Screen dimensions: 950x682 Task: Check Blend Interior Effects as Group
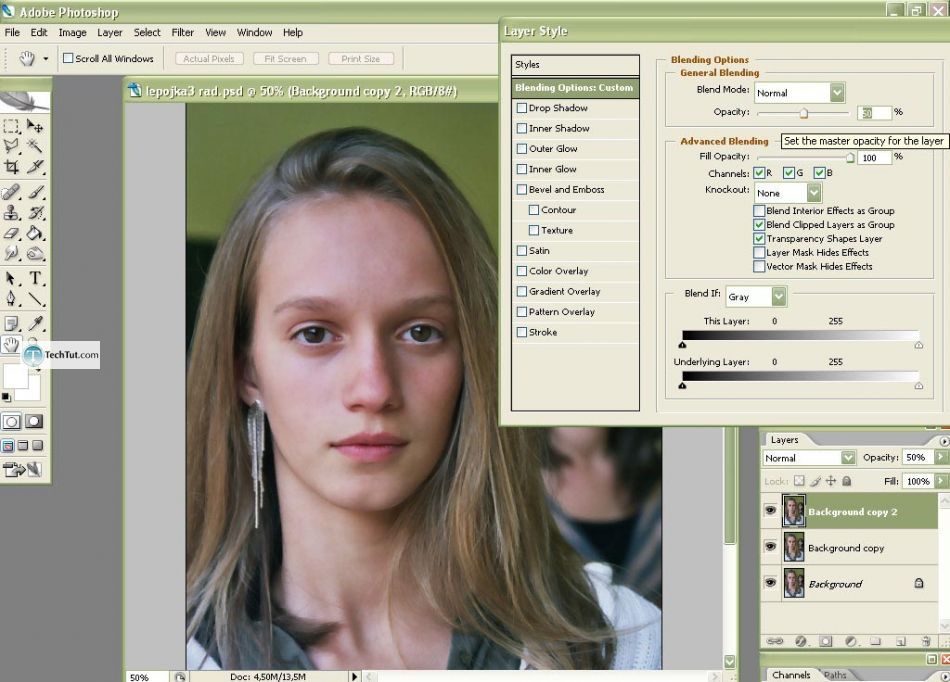[x=759, y=211]
